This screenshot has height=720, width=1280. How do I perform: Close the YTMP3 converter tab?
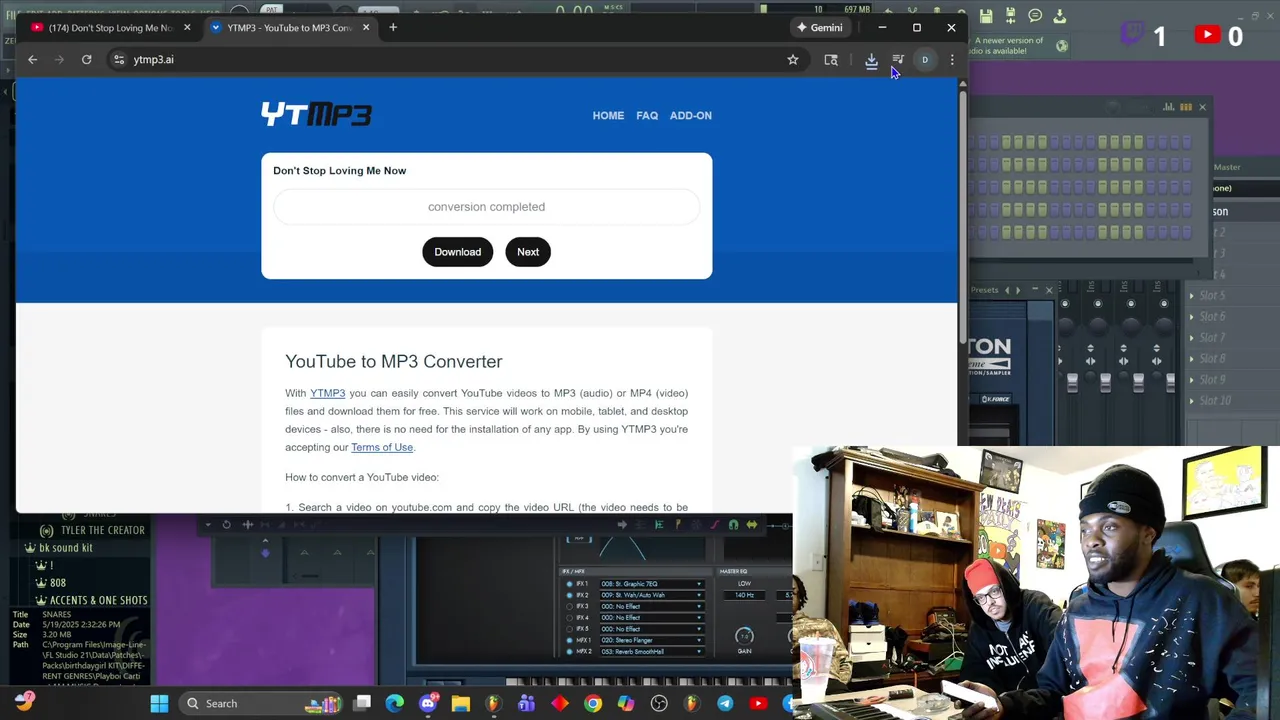366,27
